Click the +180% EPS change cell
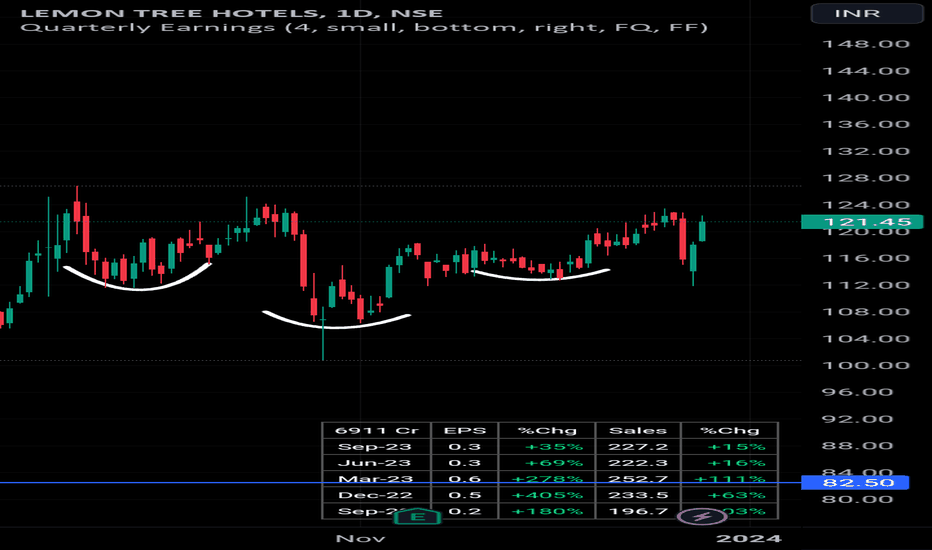Screen dimensions: 932x550 tap(547, 511)
